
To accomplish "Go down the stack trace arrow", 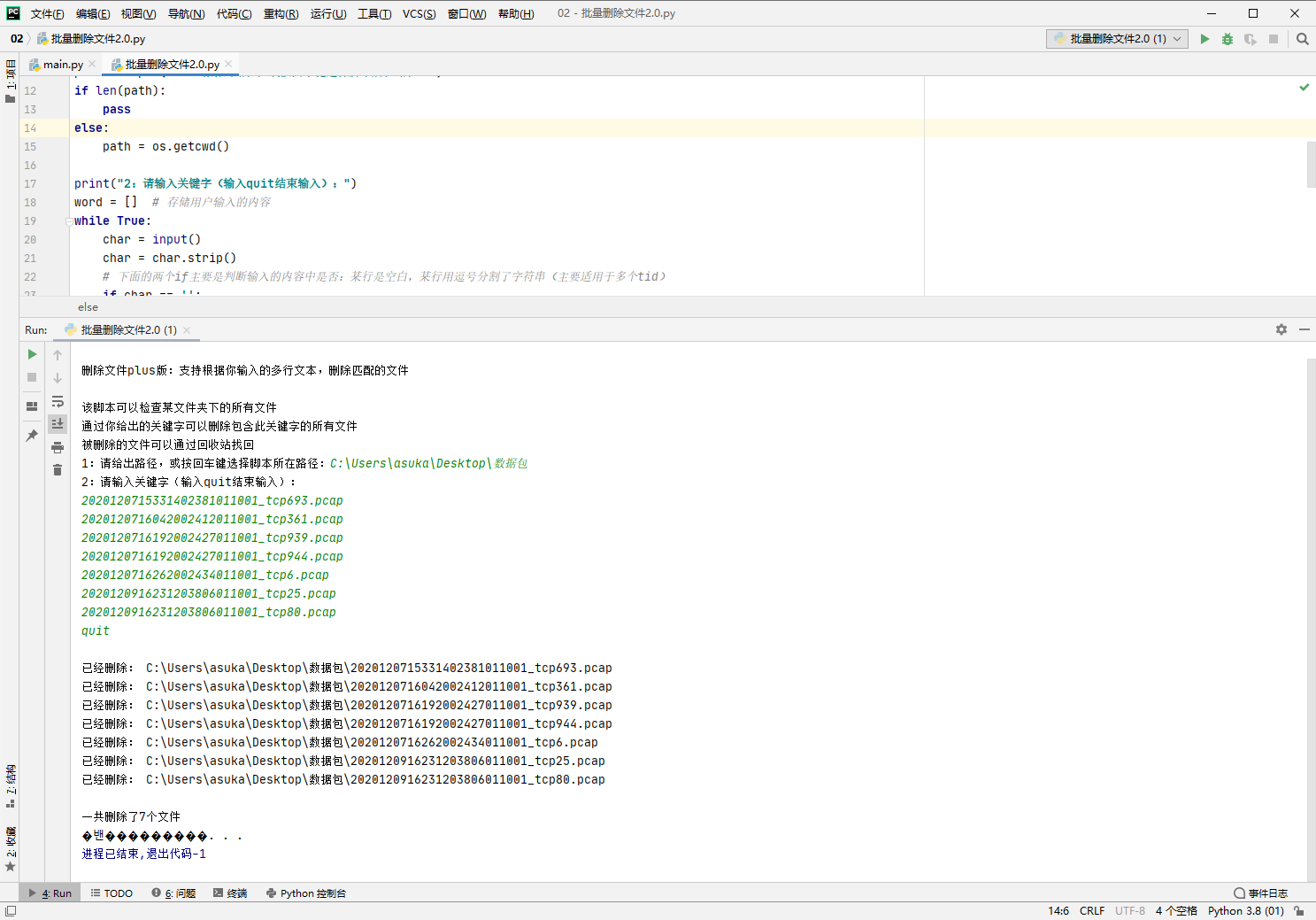I will tap(58, 378).
